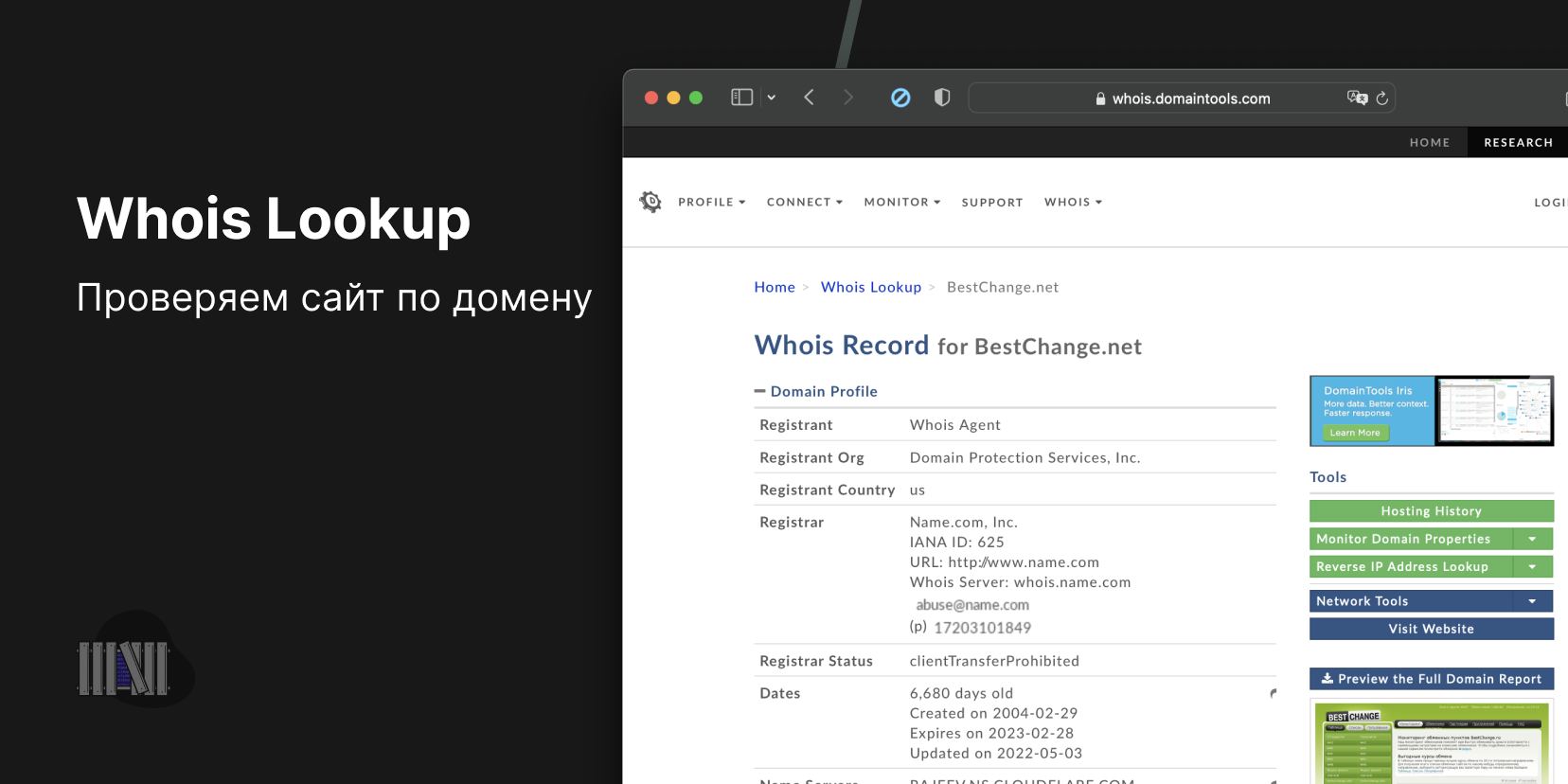
Task: Select the 6,680 days old text
Action: pos(962,693)
